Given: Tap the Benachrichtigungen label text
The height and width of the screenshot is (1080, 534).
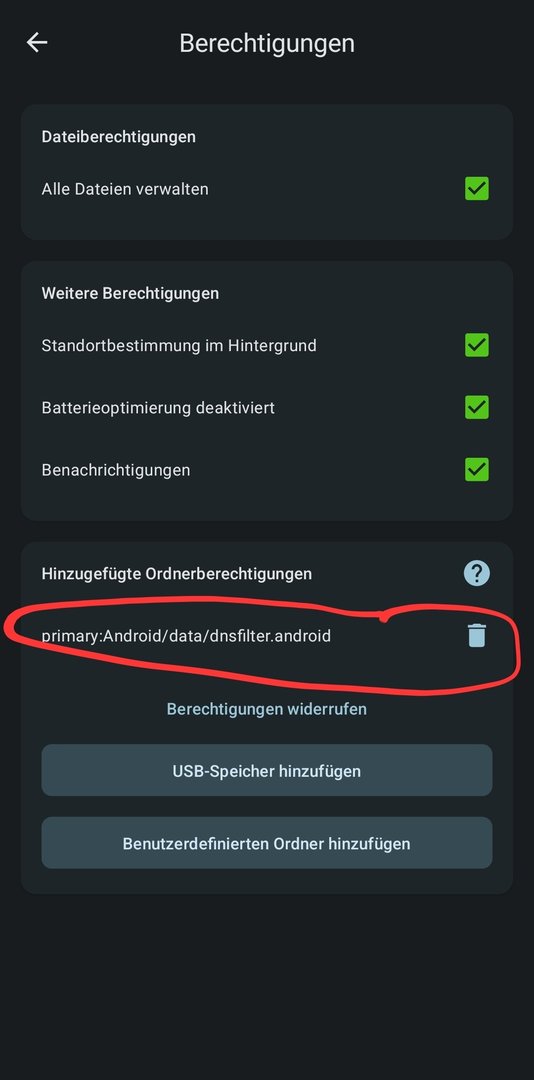Looking at the screenshot, I should (116, 470).
